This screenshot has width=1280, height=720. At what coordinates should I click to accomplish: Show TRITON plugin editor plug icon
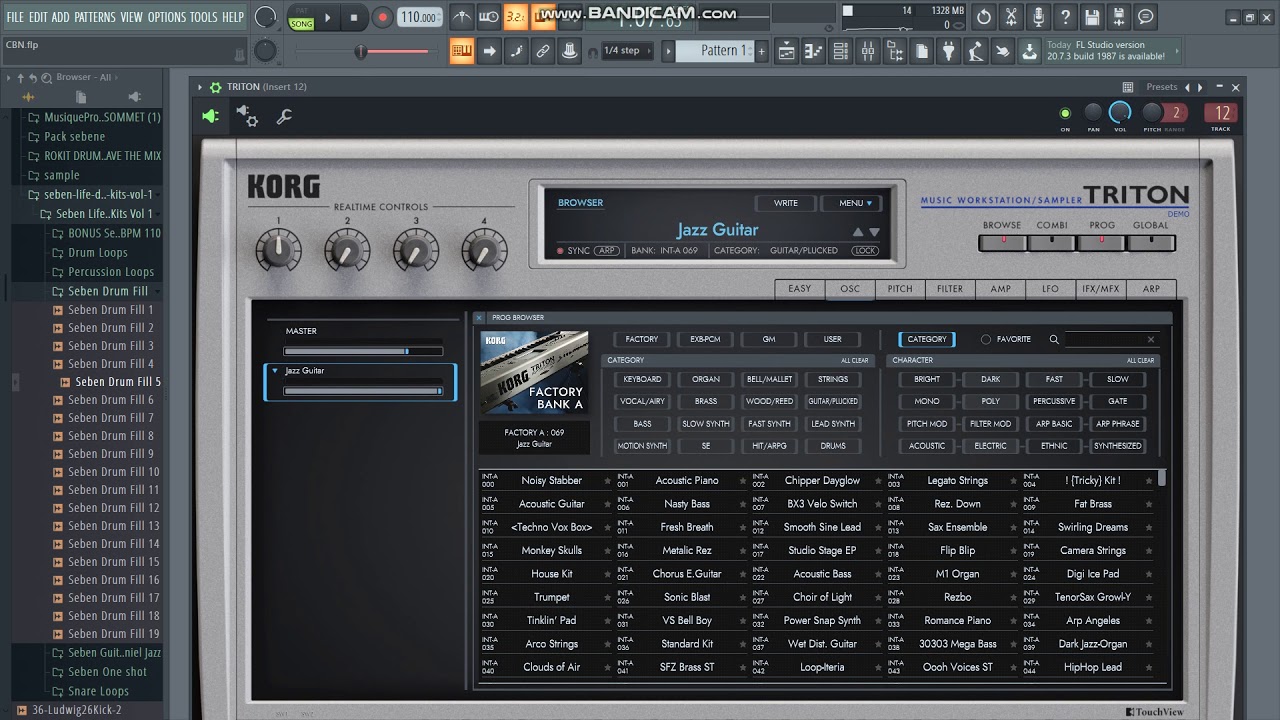pos(210,117)
